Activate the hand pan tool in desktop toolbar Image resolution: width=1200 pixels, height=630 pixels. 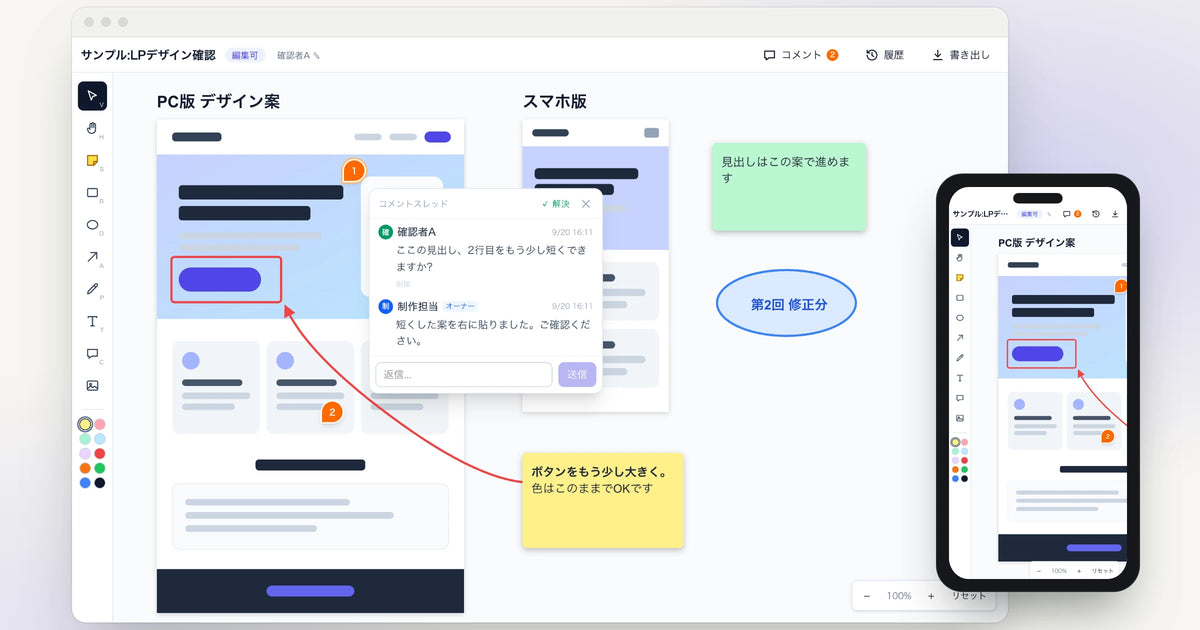point(92,128)
